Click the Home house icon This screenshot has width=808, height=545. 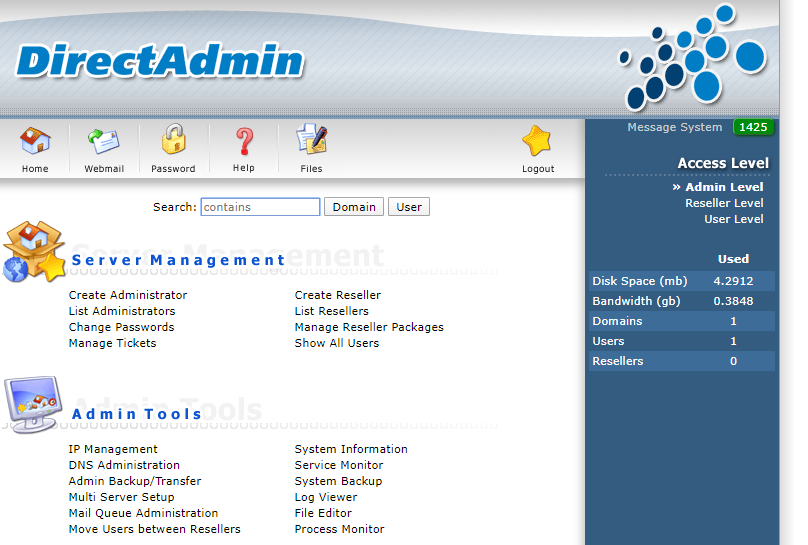[x=35, y=141]
